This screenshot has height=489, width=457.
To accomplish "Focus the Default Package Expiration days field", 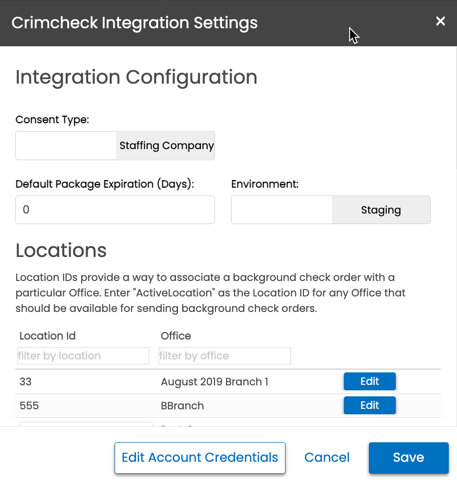I will click(x=115, y=210).
